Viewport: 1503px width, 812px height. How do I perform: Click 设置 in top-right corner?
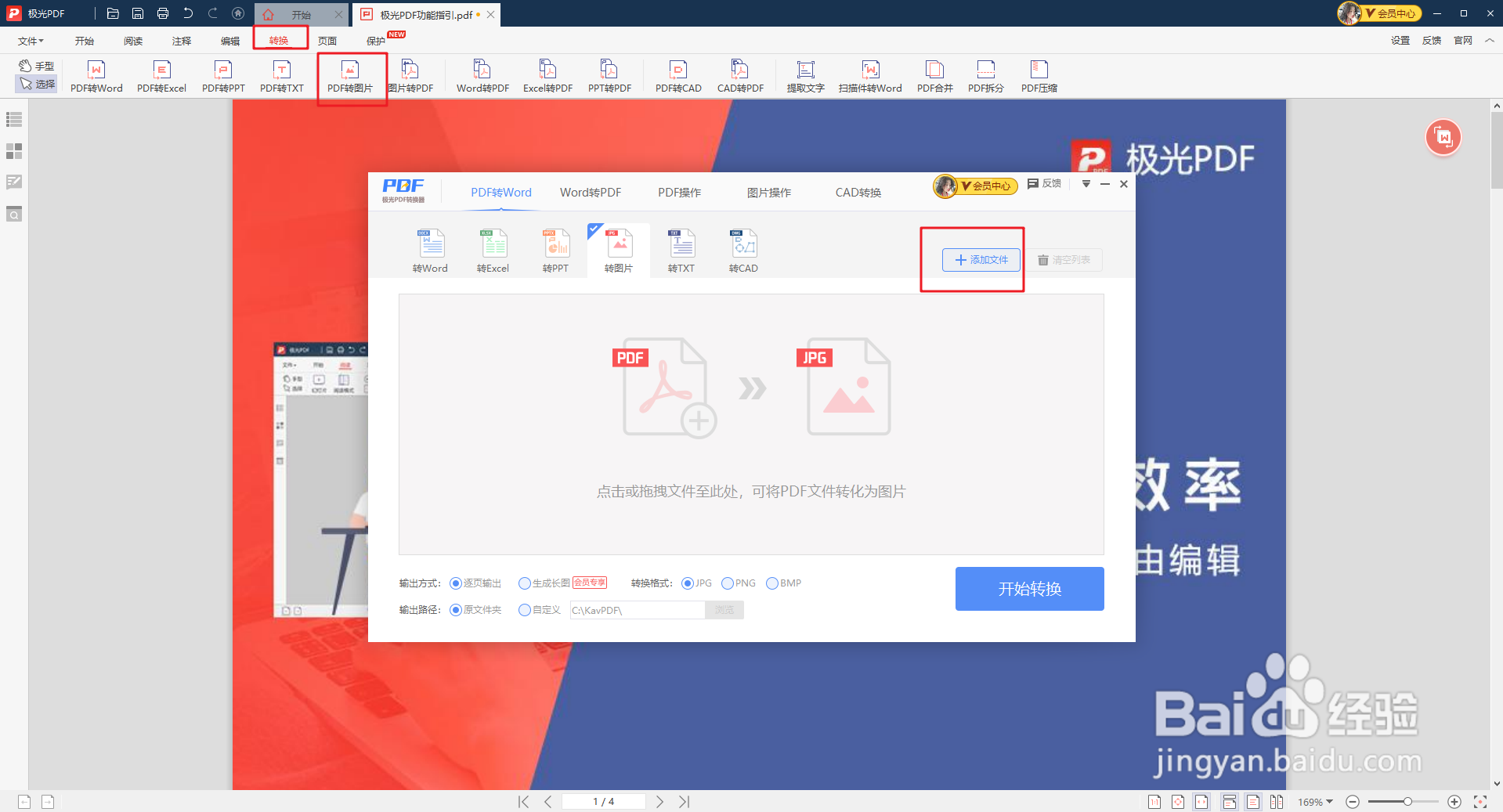click(1400, 41)
